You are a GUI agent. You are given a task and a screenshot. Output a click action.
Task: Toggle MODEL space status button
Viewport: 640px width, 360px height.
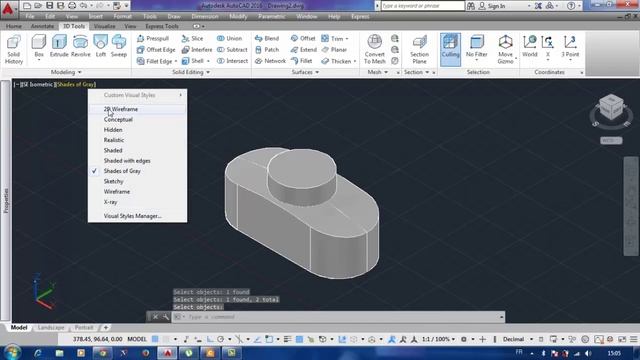[137, 339]
